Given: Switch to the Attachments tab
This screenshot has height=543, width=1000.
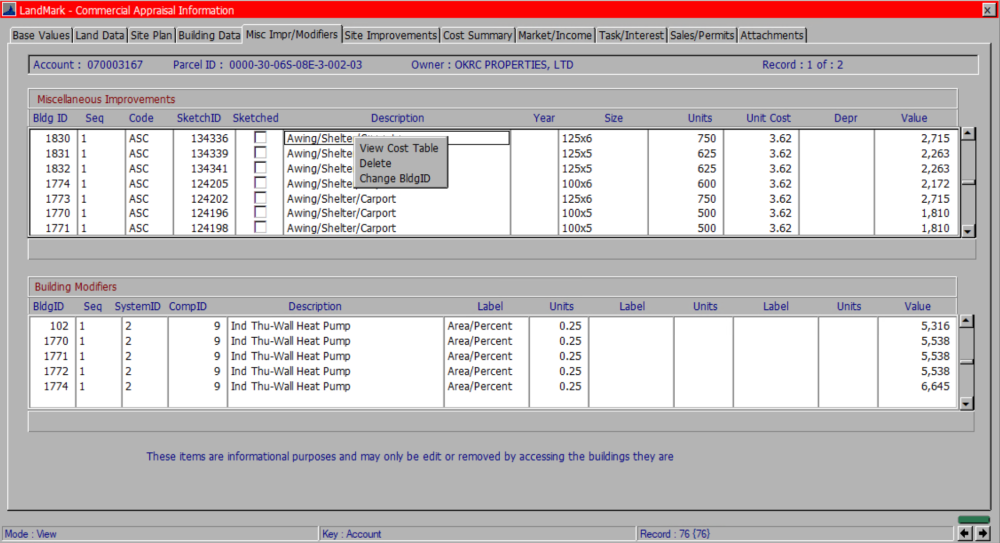Looking at the screenshot, I should coord(772,35).
